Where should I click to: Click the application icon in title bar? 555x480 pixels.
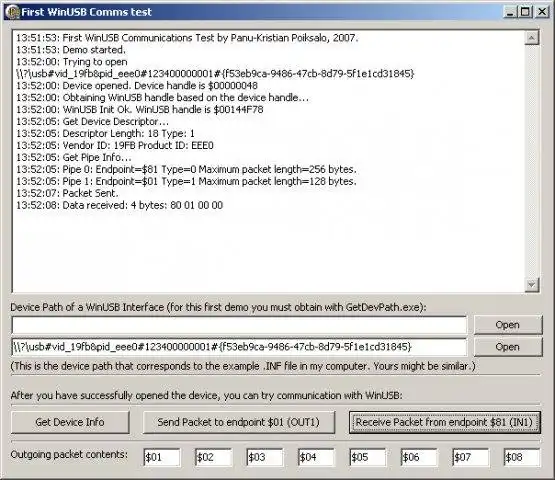pyautogui.click(x=12, y=12)
